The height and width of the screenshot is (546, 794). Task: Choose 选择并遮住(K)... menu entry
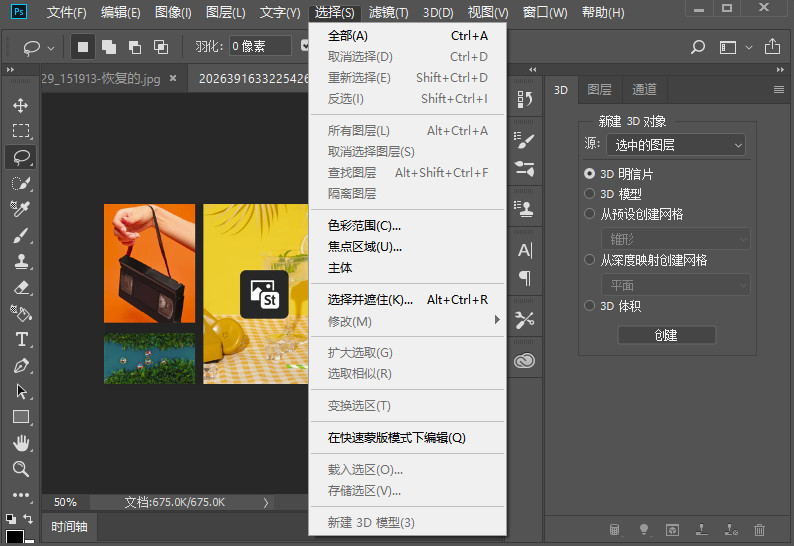point(407,300)
